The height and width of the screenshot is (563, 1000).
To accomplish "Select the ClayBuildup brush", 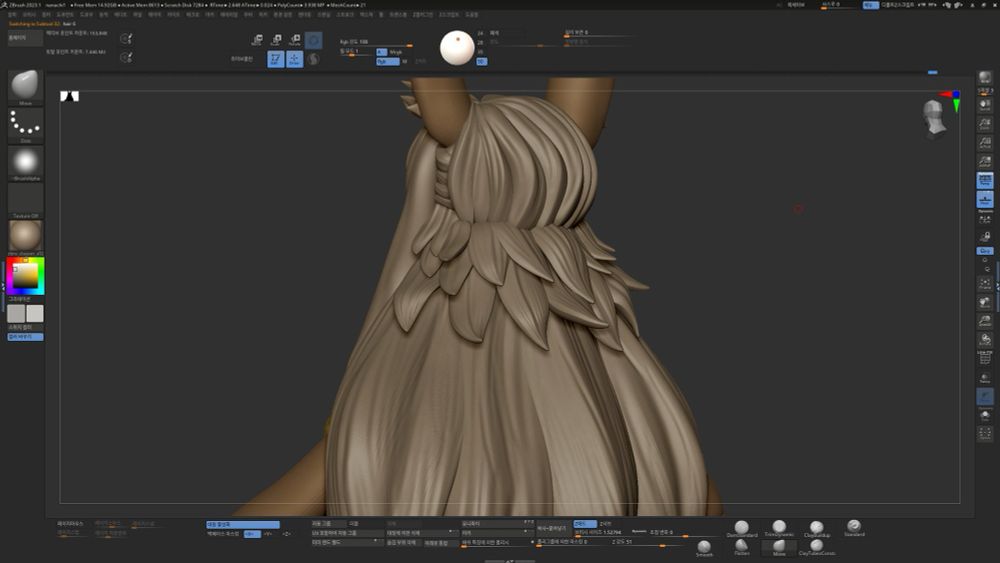I will pyautogui.click(x=816, y=527).
